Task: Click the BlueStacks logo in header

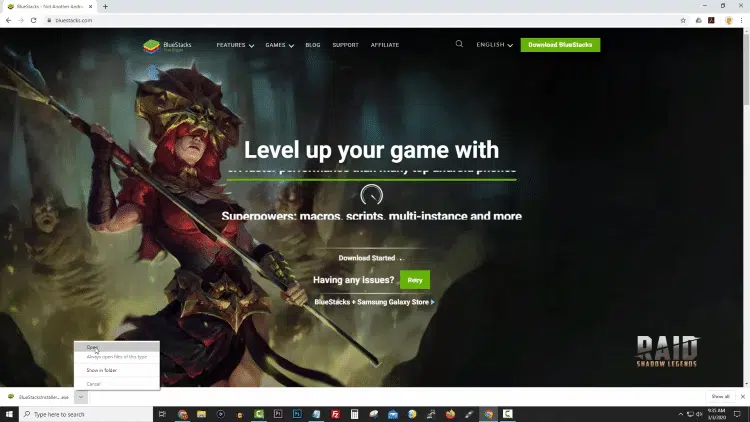Action: point(167,46)
